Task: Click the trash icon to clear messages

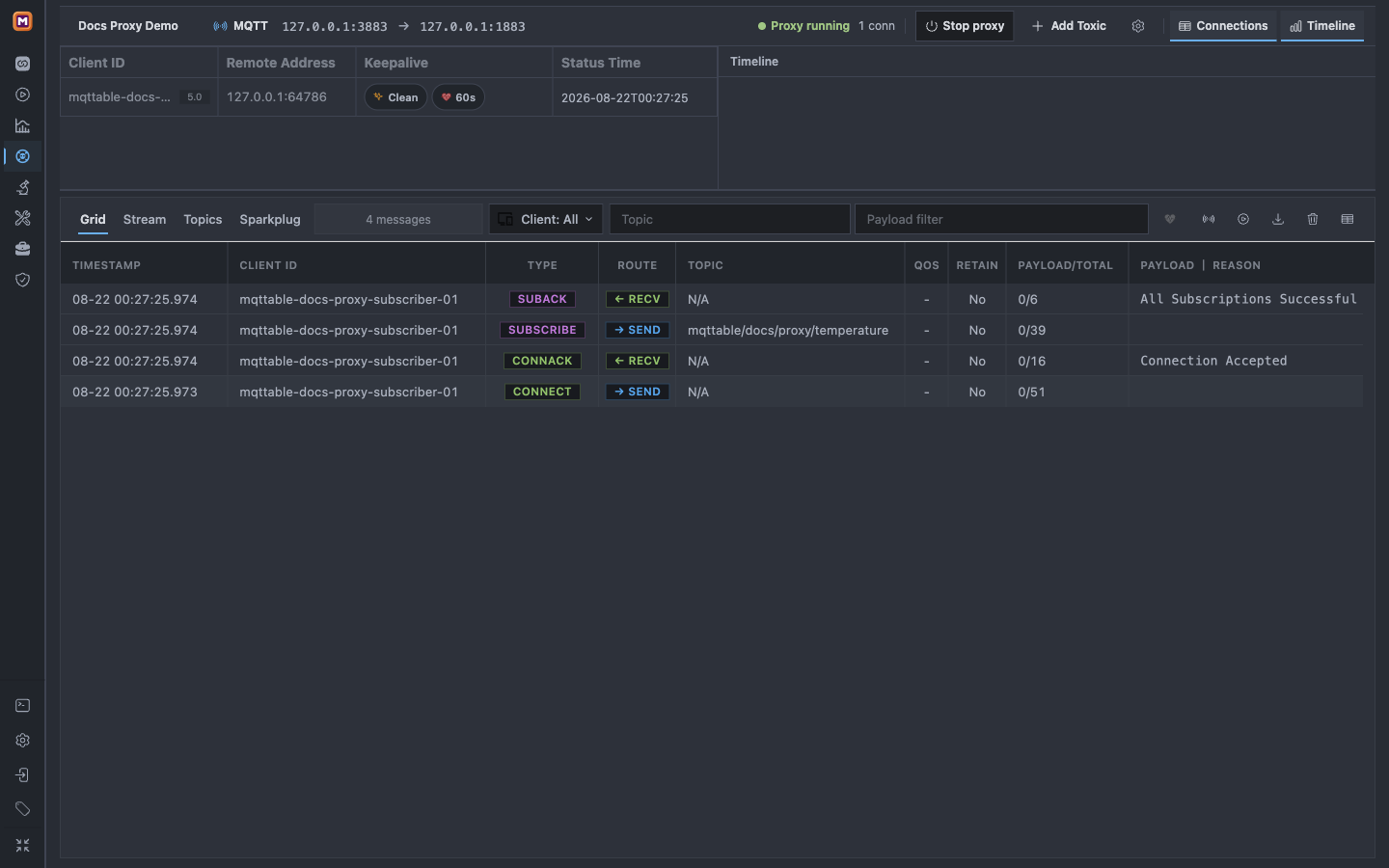Action: coord(1313,219)
